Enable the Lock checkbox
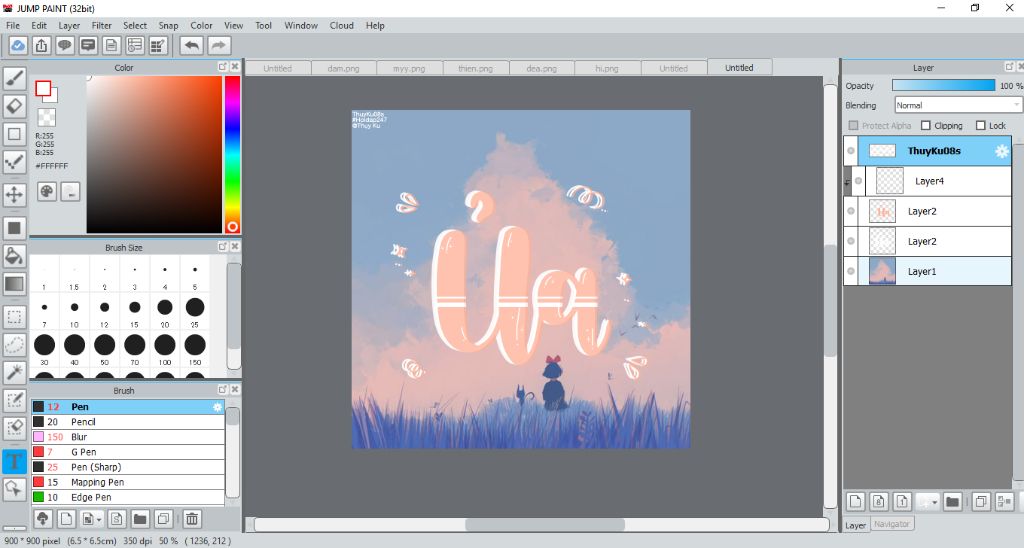 click(981, 125)
